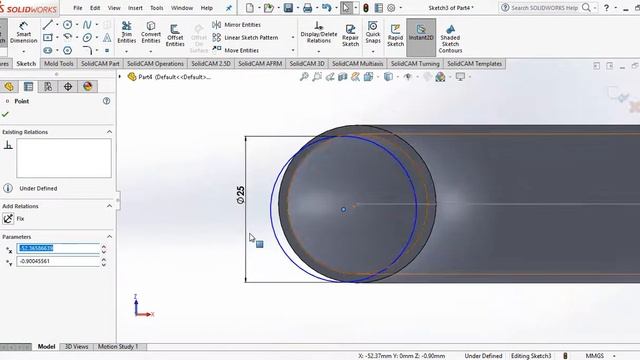Open the Move Entities dropdown arrow
This screenshot has height=360, width=640.
click(x=293, y=50)
